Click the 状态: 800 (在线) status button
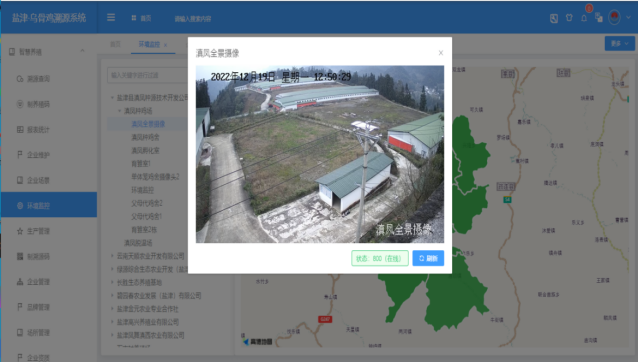The height and width of the screenshot is (362, 639). pos(380,258)
